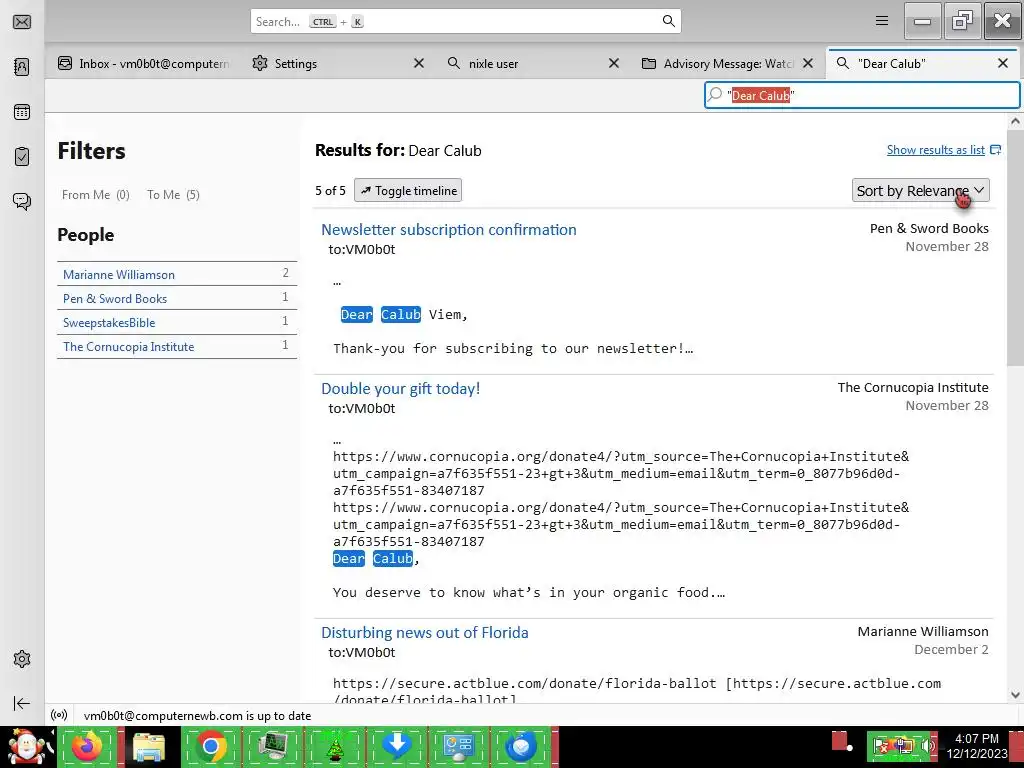Launch Firefox from the taskbar

87,747
